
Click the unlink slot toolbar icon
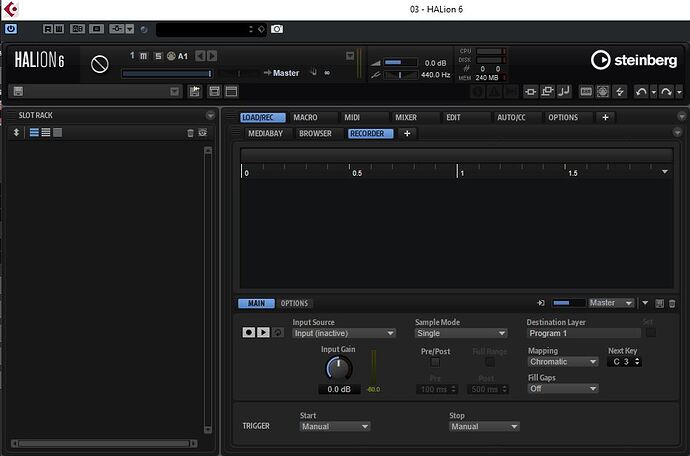pyautogui.click(x=531, y=92)
